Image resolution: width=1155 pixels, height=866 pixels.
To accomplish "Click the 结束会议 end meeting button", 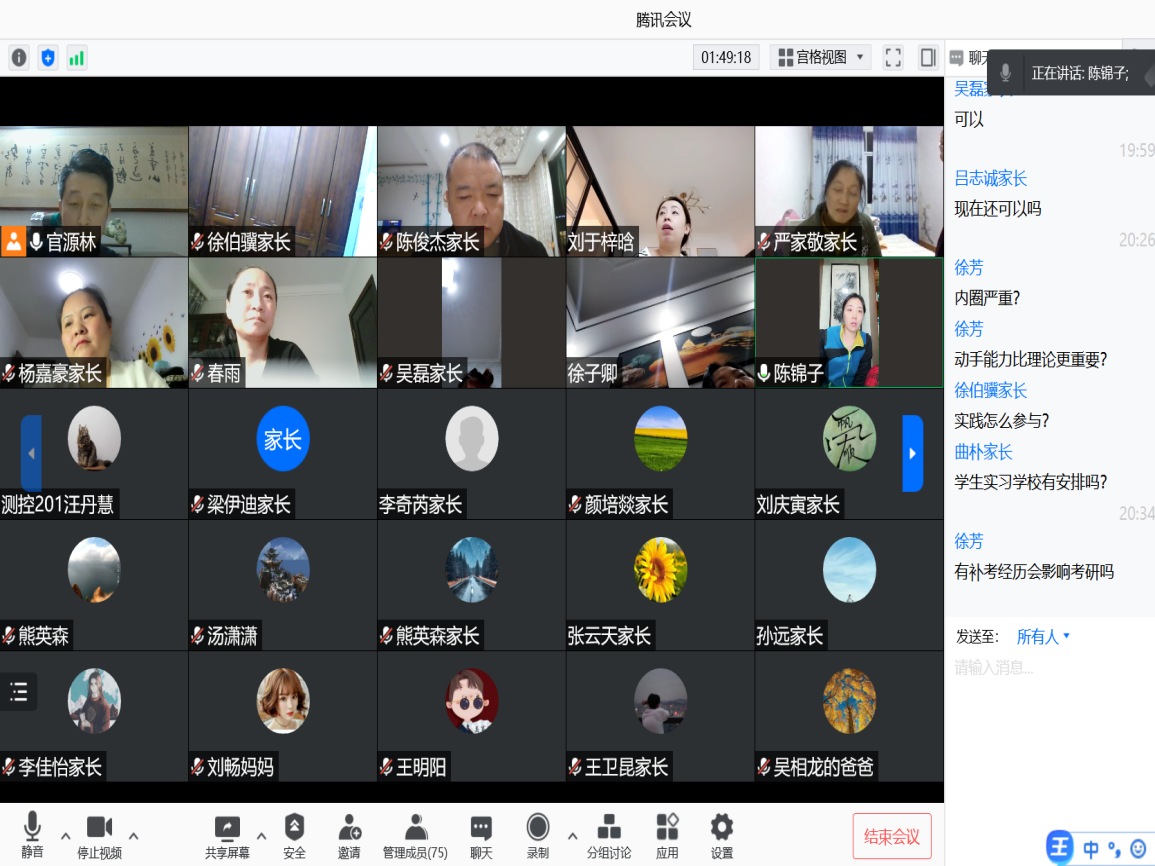I will point(892,837).
